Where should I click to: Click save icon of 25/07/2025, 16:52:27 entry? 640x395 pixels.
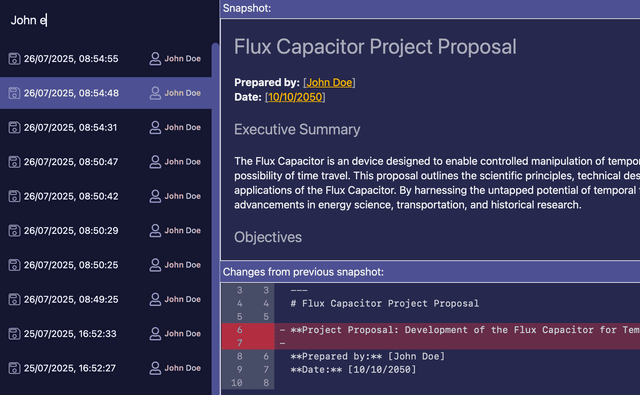(x=14, y=368)
